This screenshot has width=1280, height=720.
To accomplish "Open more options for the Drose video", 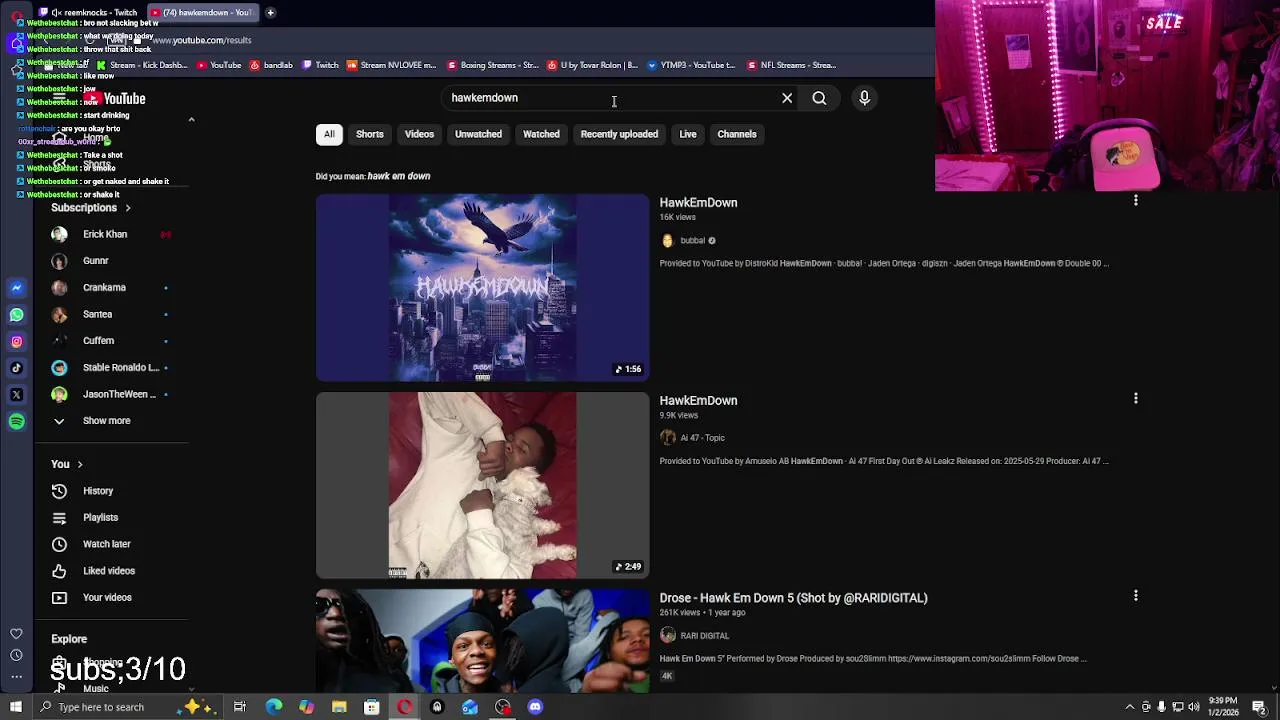I will coord(1135,596).
